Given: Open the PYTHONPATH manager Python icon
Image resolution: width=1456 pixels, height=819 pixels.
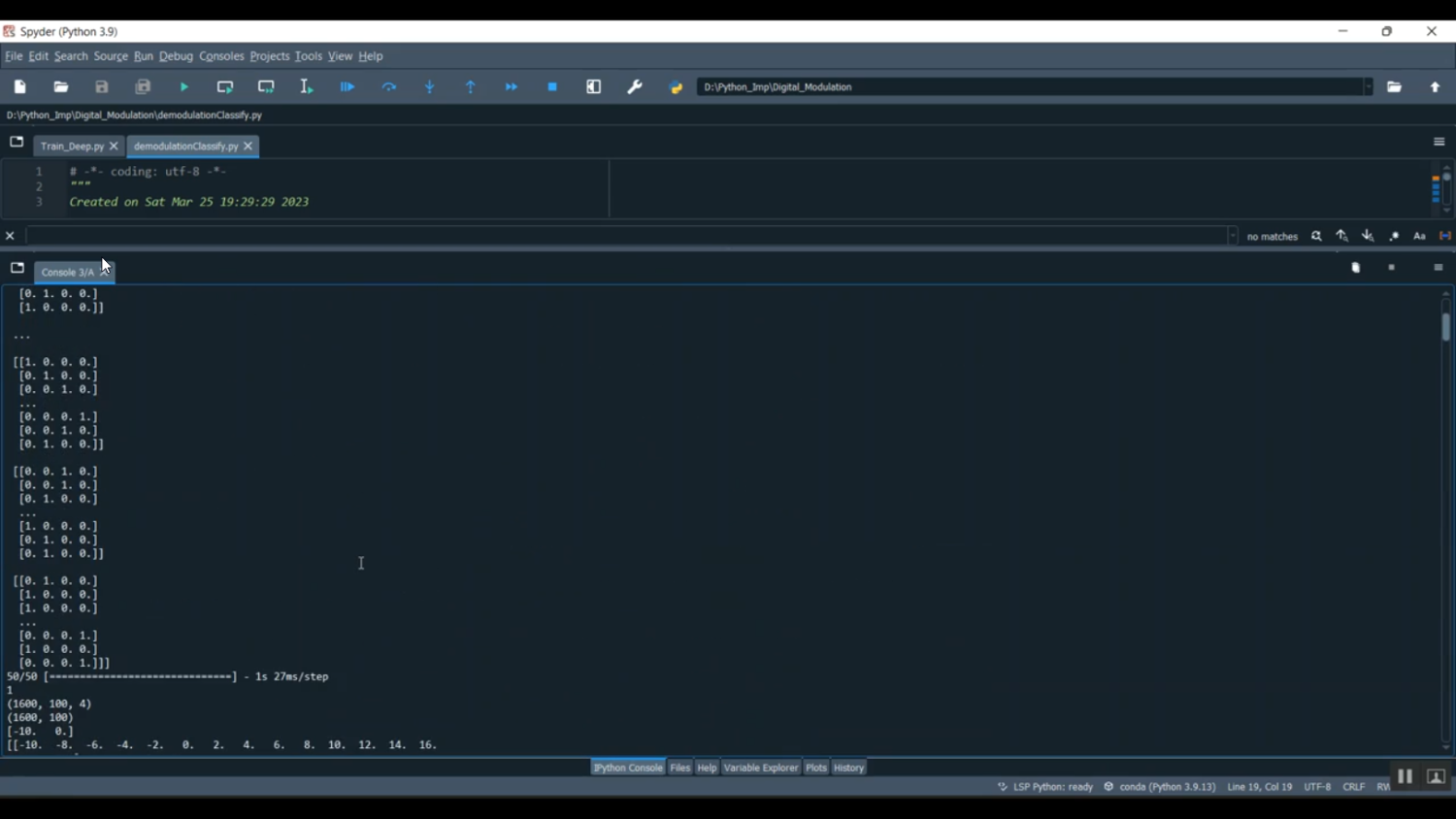Looking at the screenshot, I should [677, 87].
